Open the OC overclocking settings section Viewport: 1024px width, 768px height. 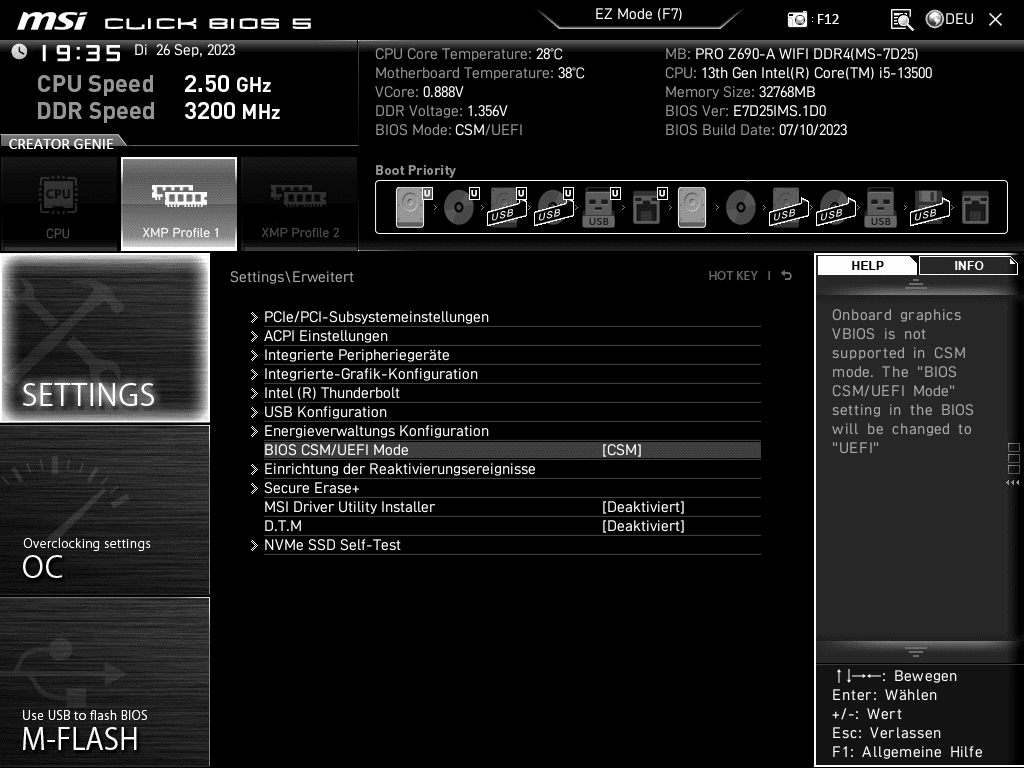pos(105,510)
